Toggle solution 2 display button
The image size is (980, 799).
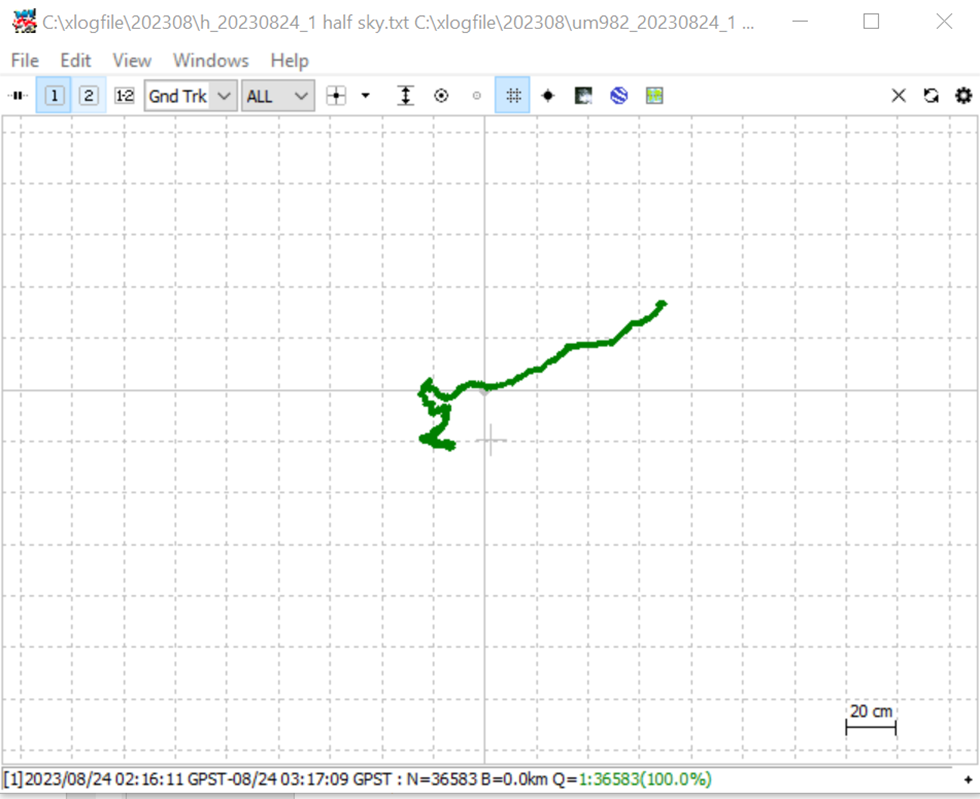[x=89, y=96]
